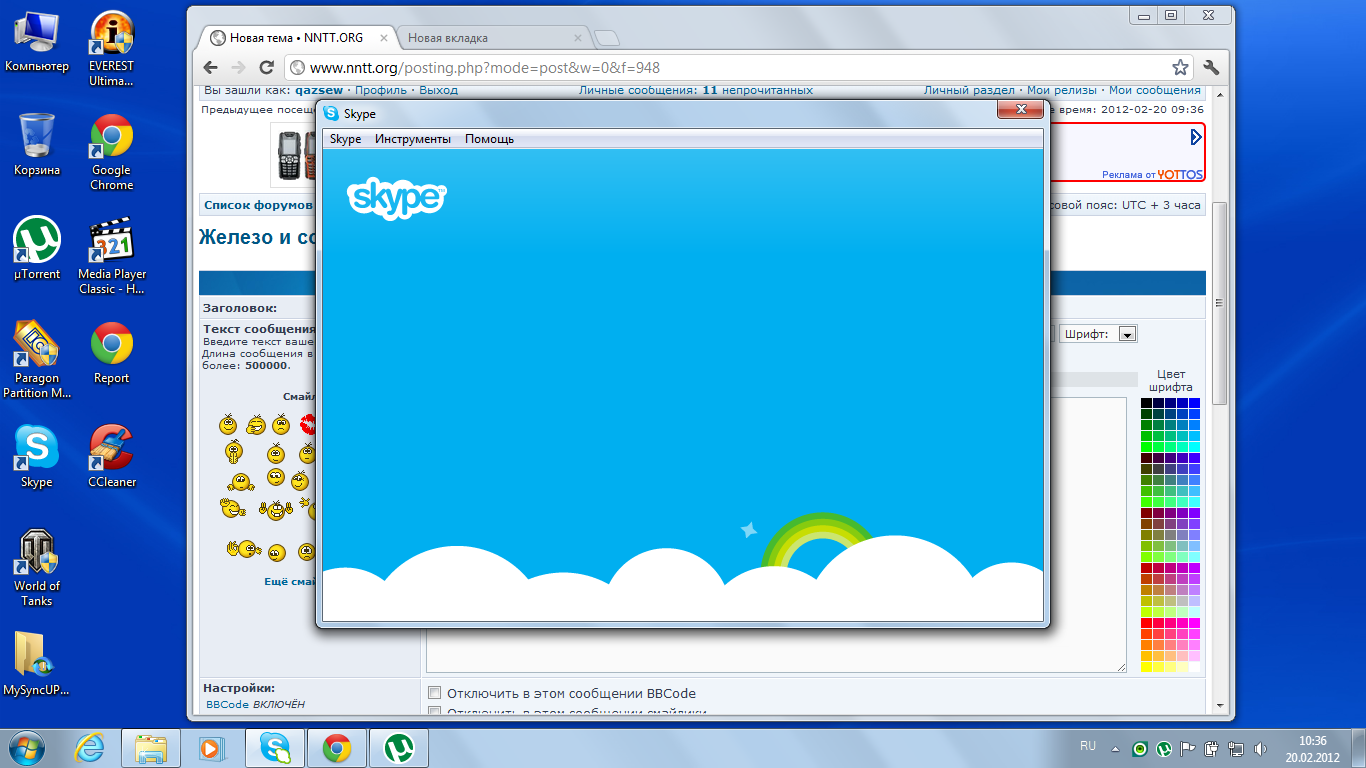Click the network tray icon
Viewport: 1366px width, 768px height.
1236,748
